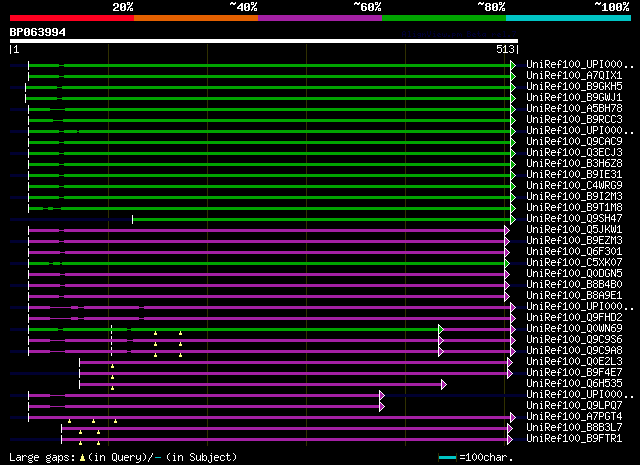Pick the UniRef100_Q0DGN5 hit
Image resolution: width=640 pixels, height=465 pixels.
point(574,274)
